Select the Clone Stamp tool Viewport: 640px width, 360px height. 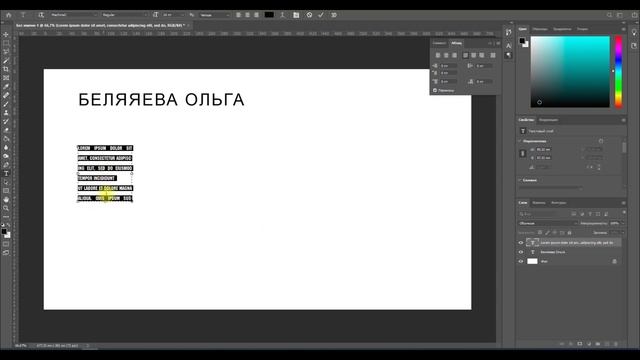(x=6, y=113)
